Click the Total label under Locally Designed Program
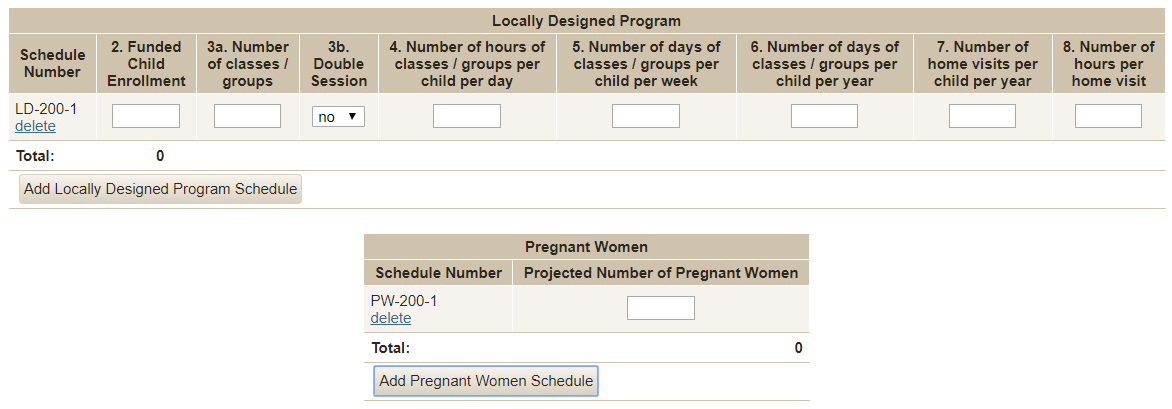The height and width of the screenshot is (409, 1172). point(35,156)
